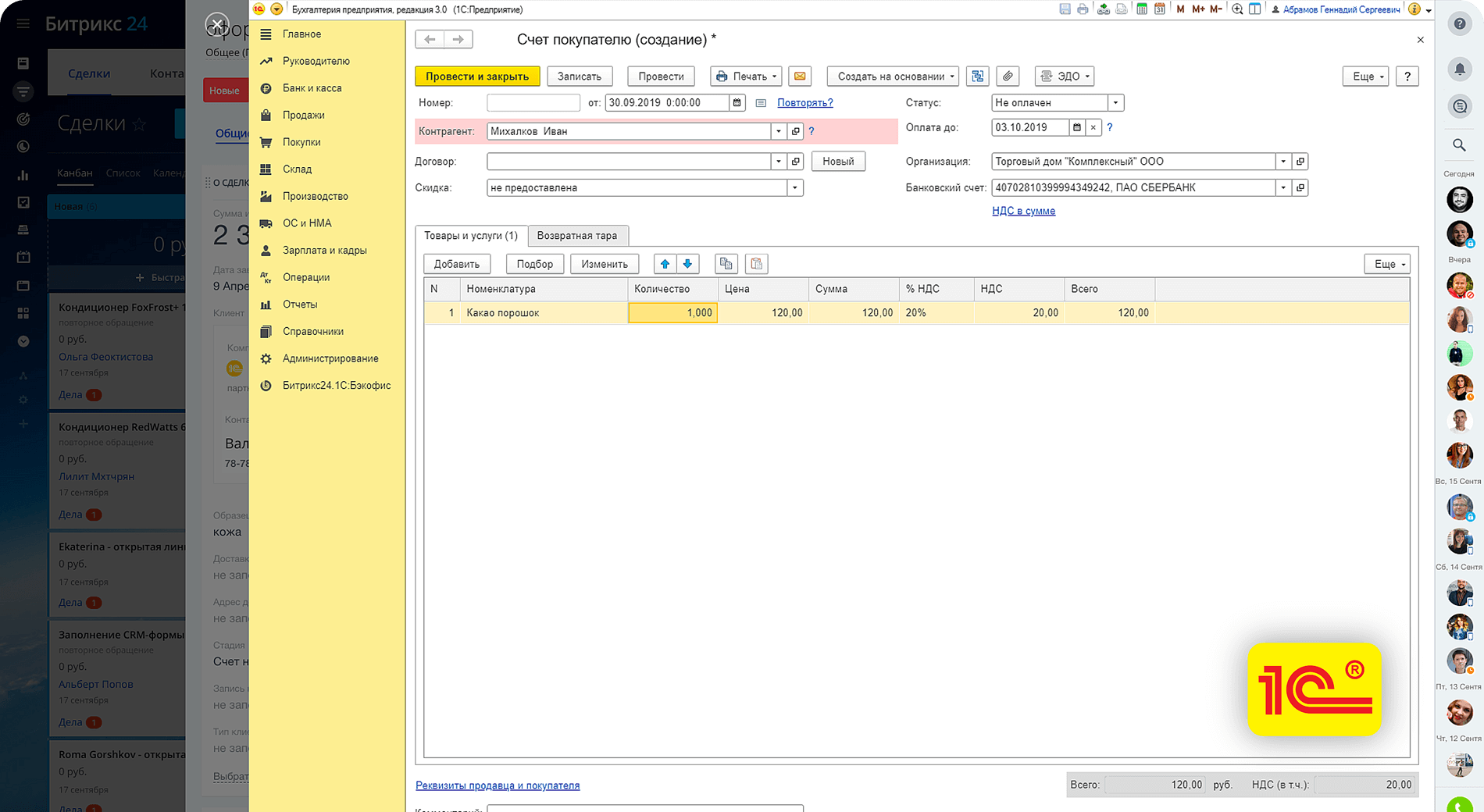Open 'Реквизиты продавца и покупателя' link
The image size is (1484, 812).
click(x=498, y=785)
